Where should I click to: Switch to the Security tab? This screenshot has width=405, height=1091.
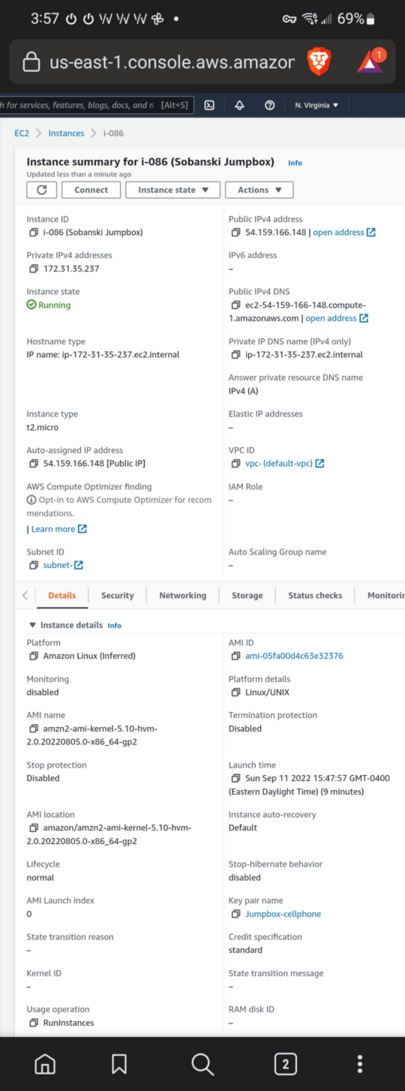click(x=118, y=596)
